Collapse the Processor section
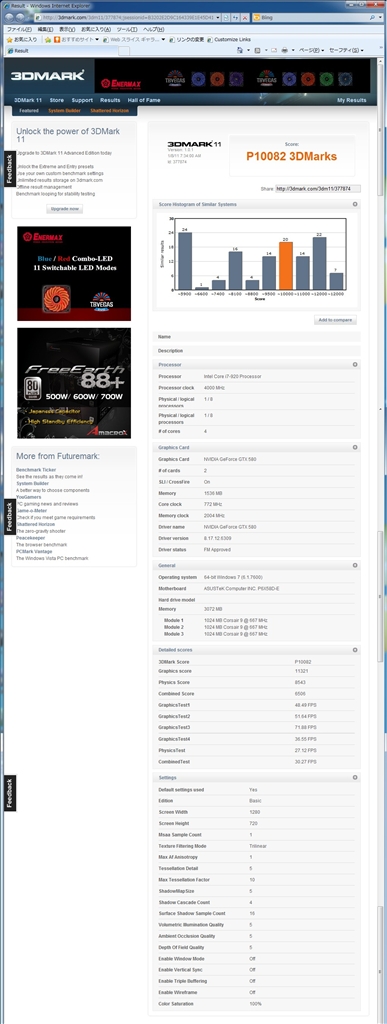 click(355, 364)
